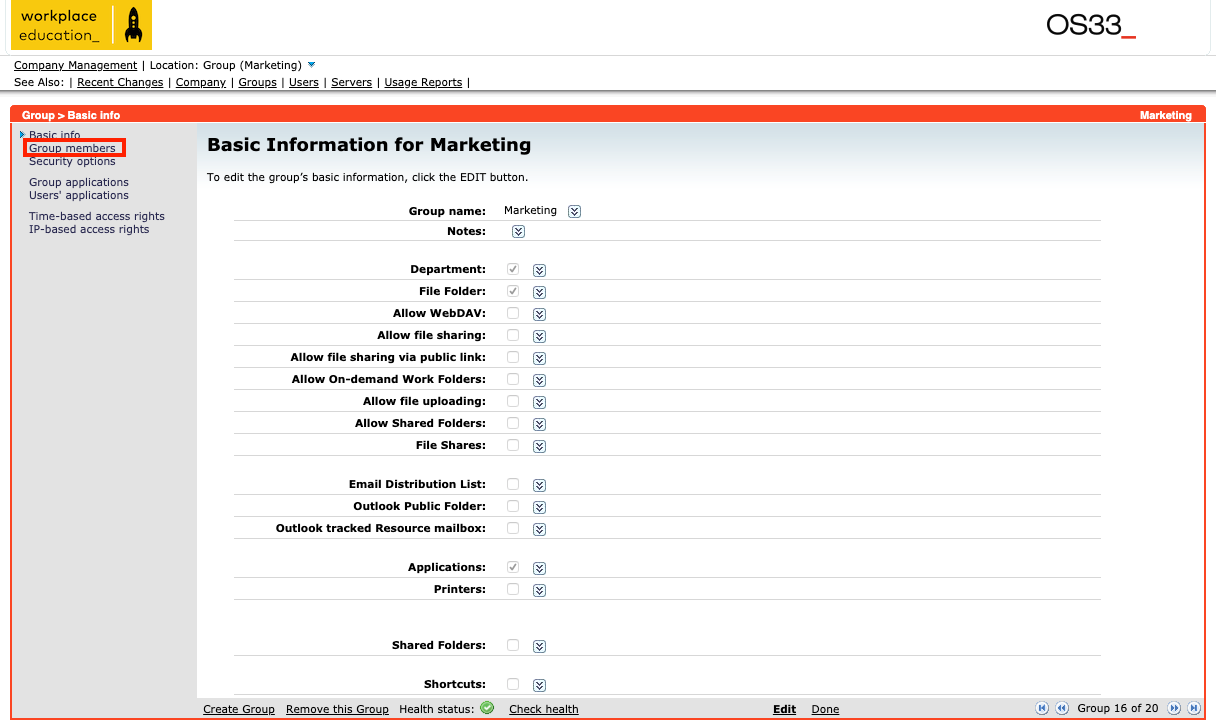Screen dimensions: 1216x725
Task: Open the Company Management link
Action: 75,65
